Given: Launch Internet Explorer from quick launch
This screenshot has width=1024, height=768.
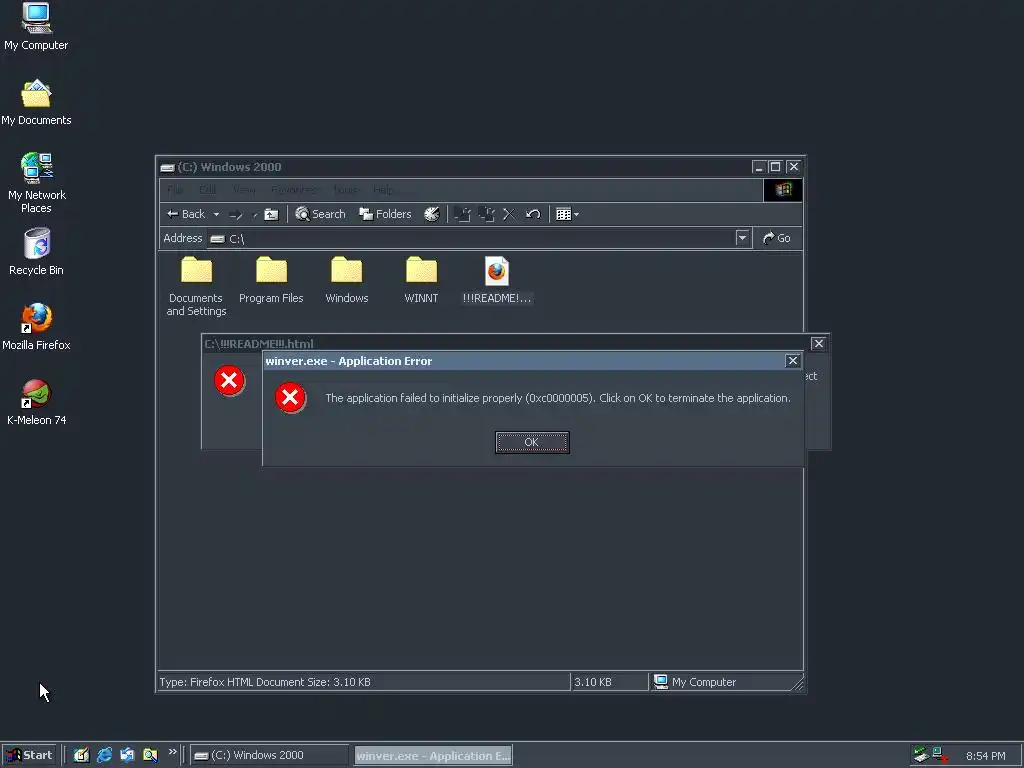Looking at the screenshot, I should click(x=104, y=755).
